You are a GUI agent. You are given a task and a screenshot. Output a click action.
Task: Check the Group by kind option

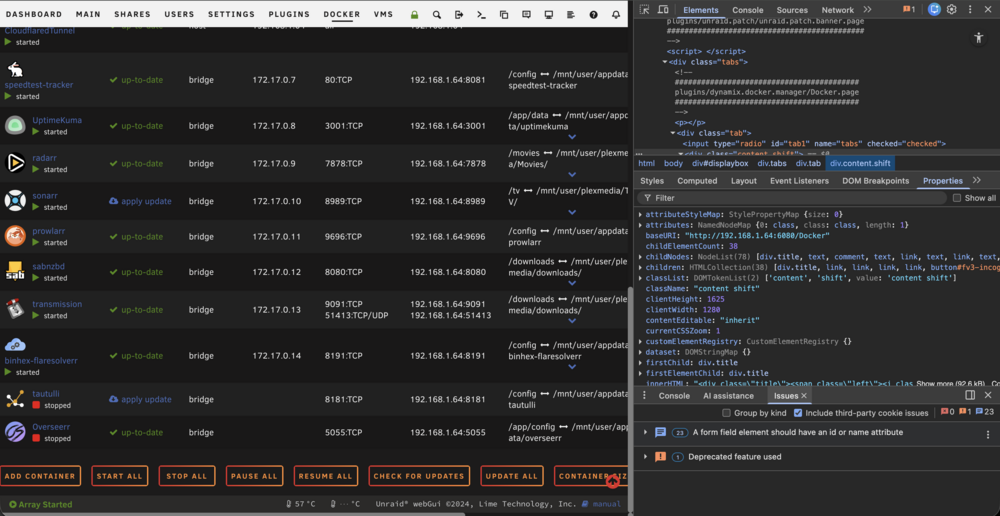coord(726,413)
